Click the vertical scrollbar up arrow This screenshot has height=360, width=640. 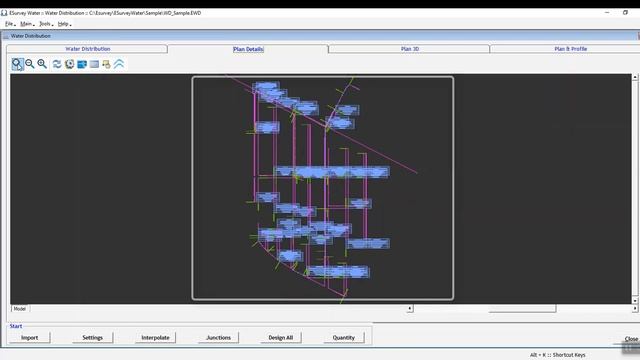pyautogui.click(x=635, y=77)
